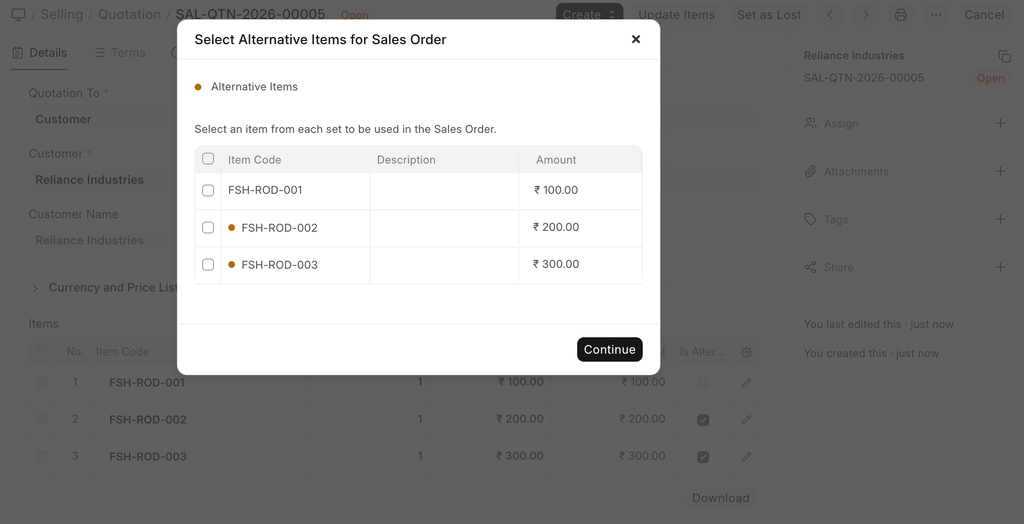Add attachment with Attachments plus icon
Viewport: 1024px width, 524px height.
tap(1000, 172)
